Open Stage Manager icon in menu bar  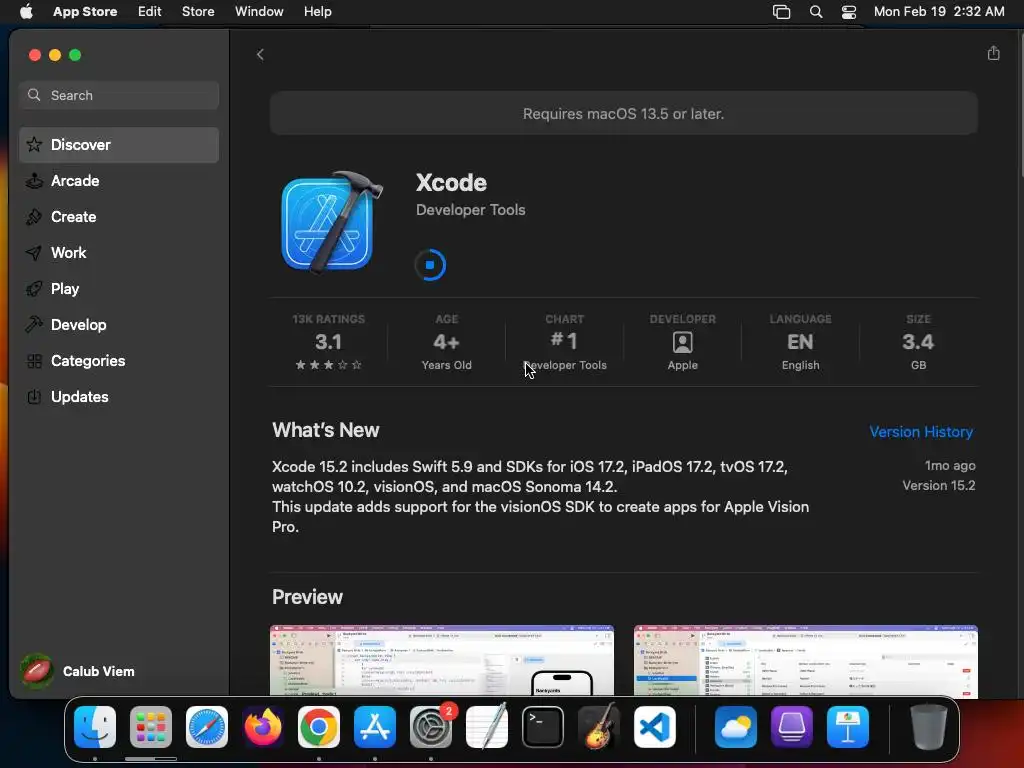pos(781,12)
